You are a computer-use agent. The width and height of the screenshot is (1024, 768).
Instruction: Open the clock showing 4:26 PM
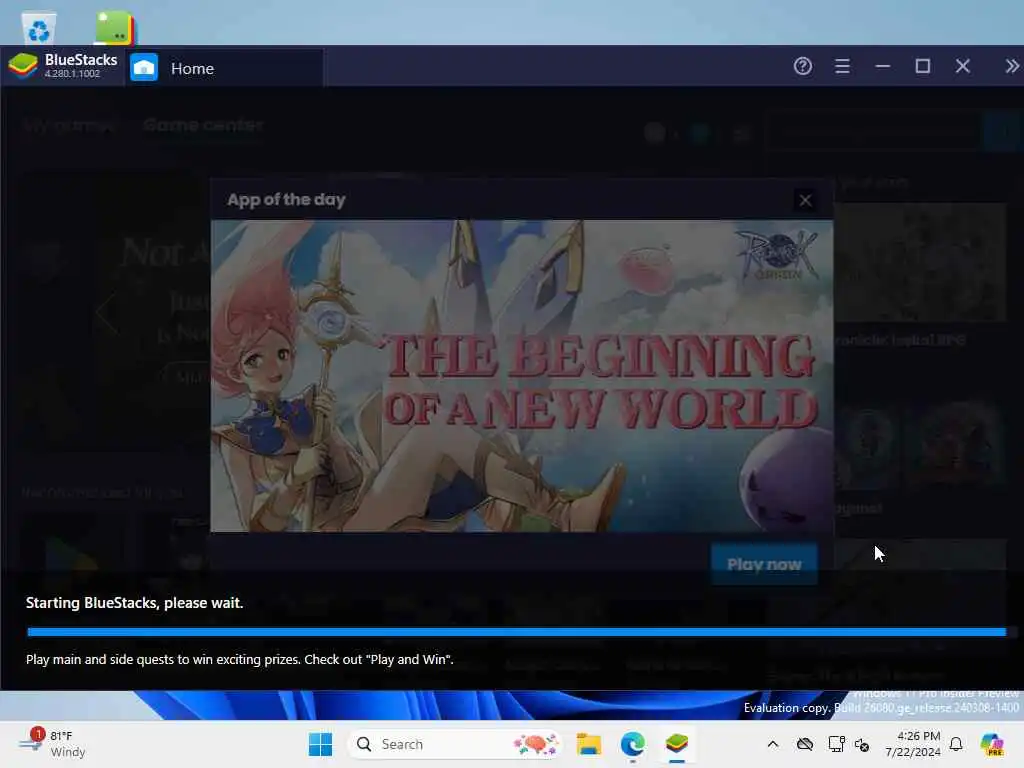(913, 744)
